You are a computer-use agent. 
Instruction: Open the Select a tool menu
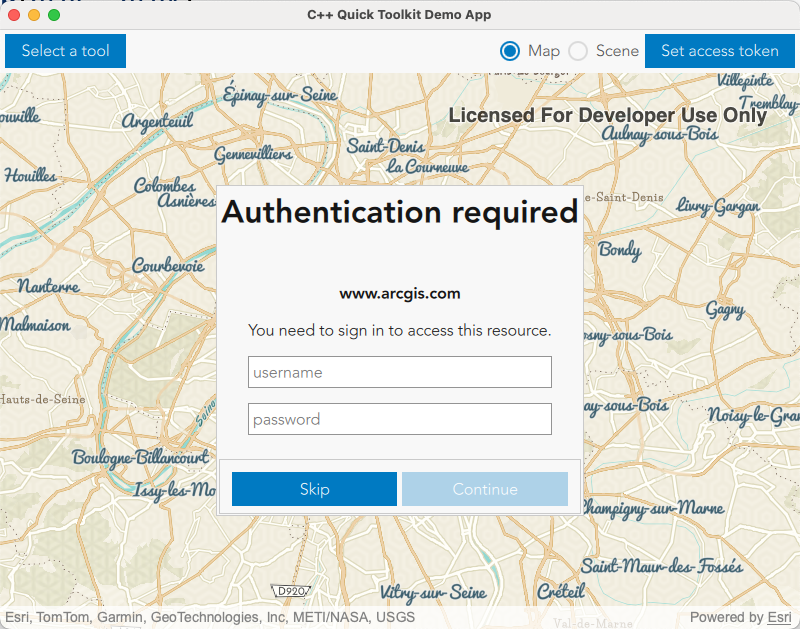tap(65, 50)
